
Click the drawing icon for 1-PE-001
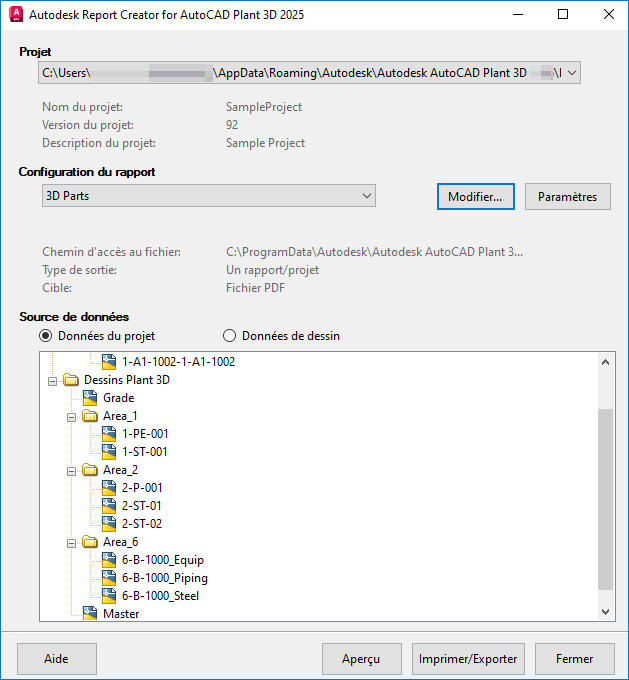click(109, 434)
